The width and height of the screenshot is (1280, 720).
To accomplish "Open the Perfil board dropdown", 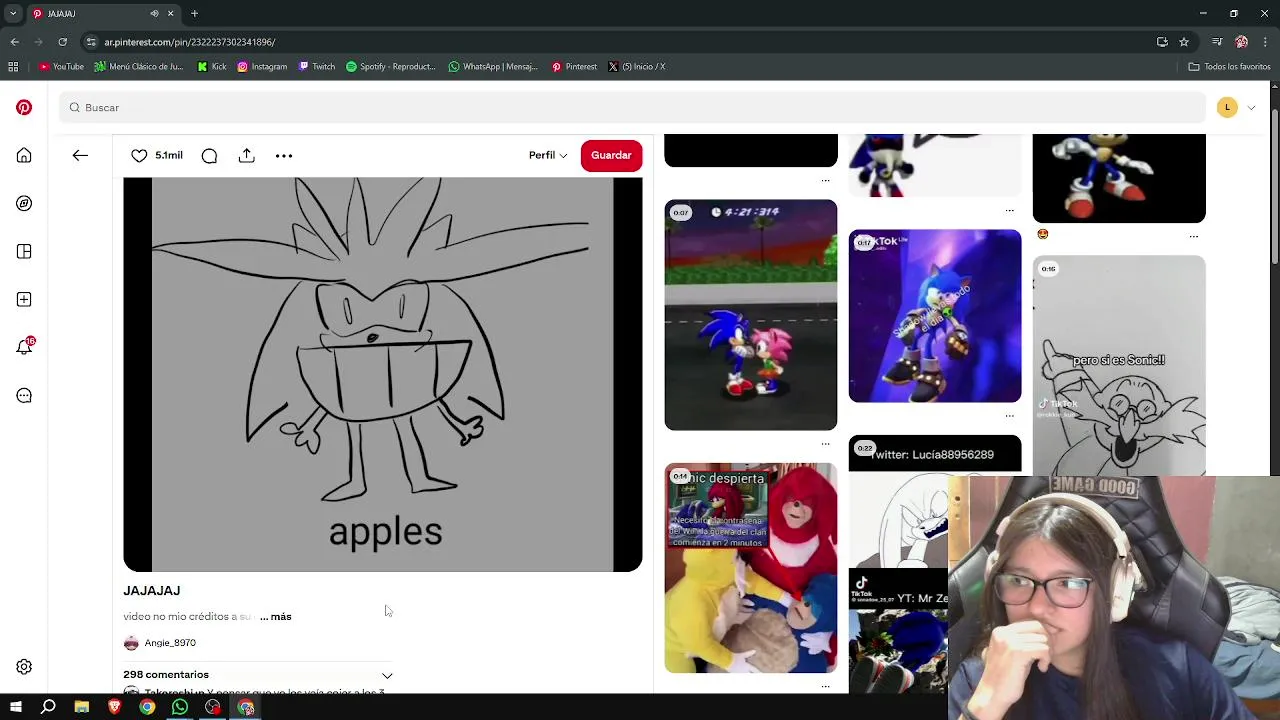I will point(548,155).
